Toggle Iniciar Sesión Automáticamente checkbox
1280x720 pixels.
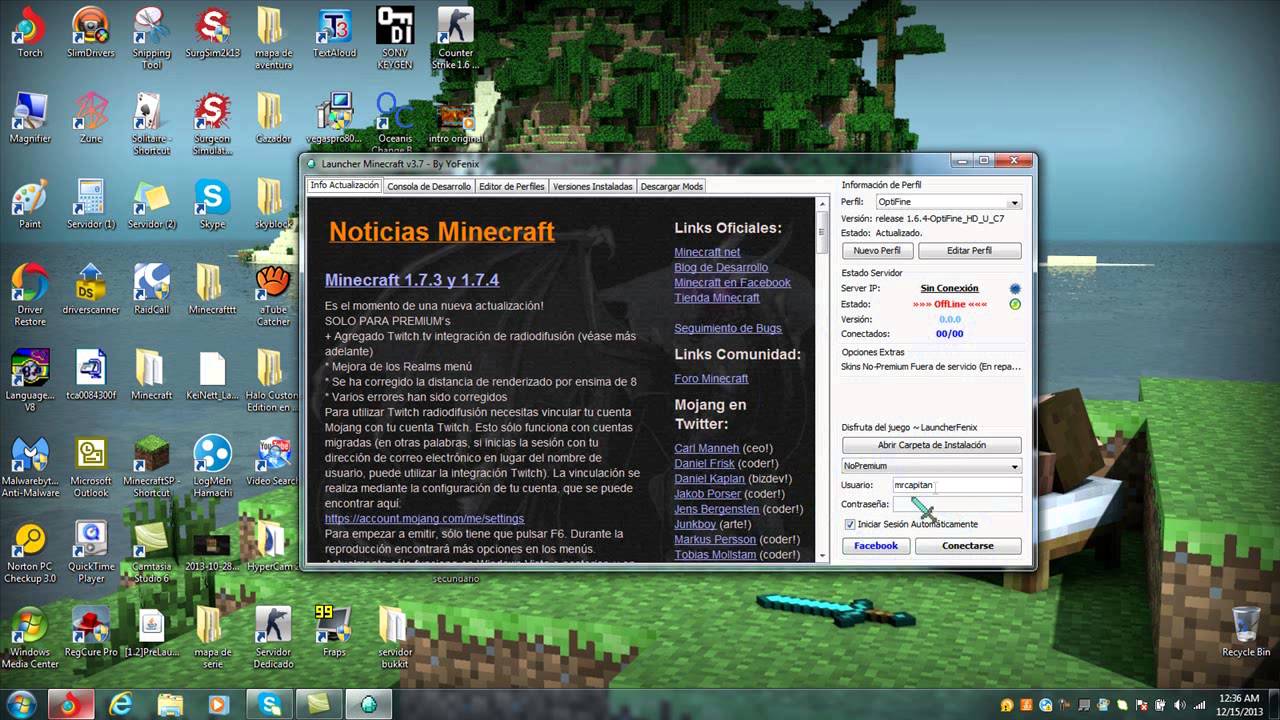coord(850,524)
